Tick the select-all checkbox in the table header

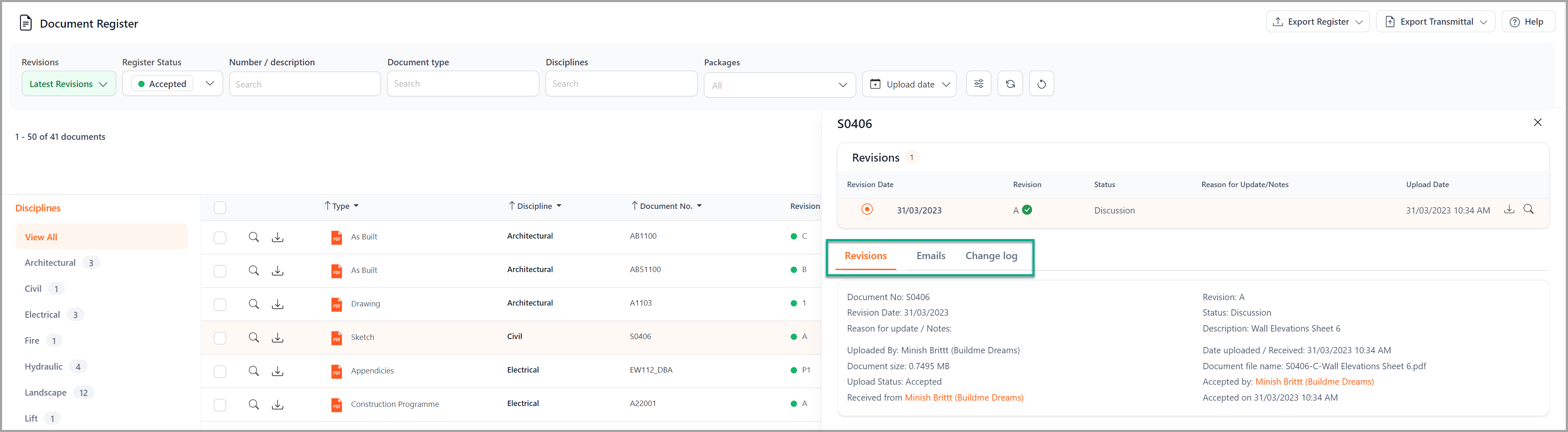(x=220, y=208)
